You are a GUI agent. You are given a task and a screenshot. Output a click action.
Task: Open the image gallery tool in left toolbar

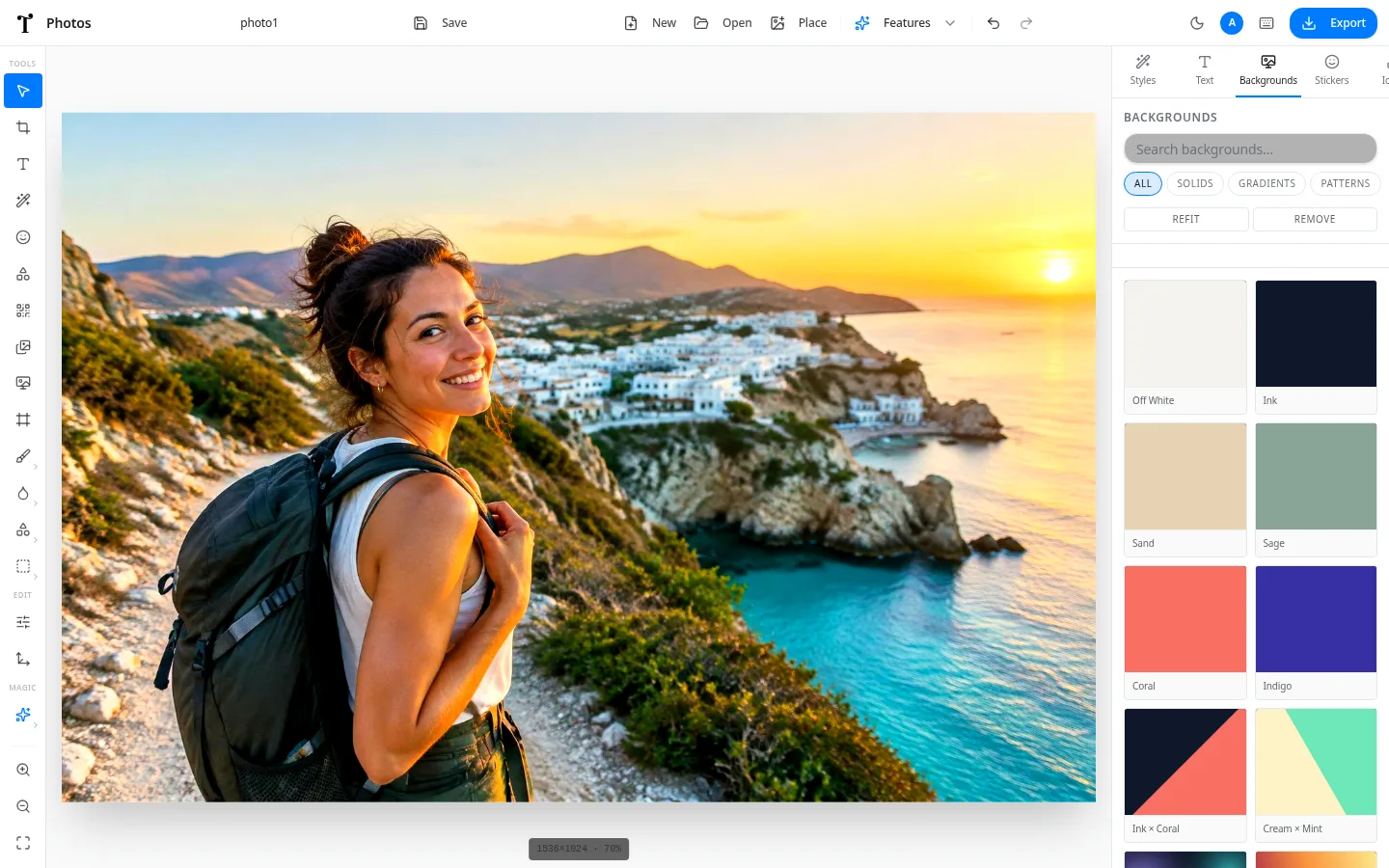click(23, 347)
